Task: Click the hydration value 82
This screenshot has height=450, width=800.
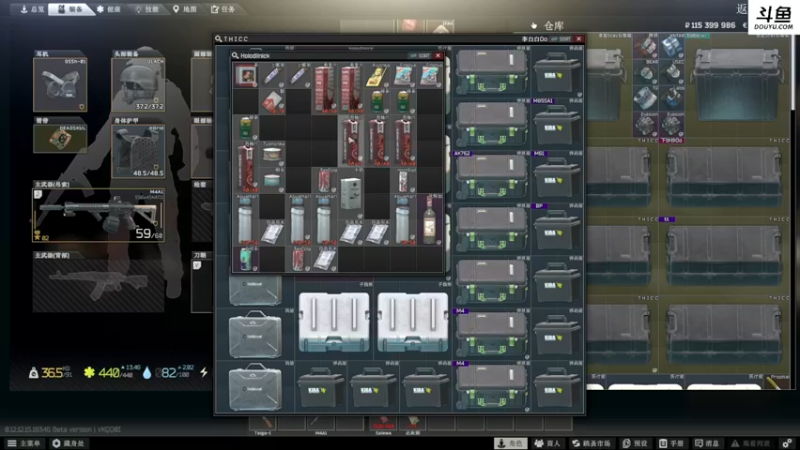Action: [168, 372]
